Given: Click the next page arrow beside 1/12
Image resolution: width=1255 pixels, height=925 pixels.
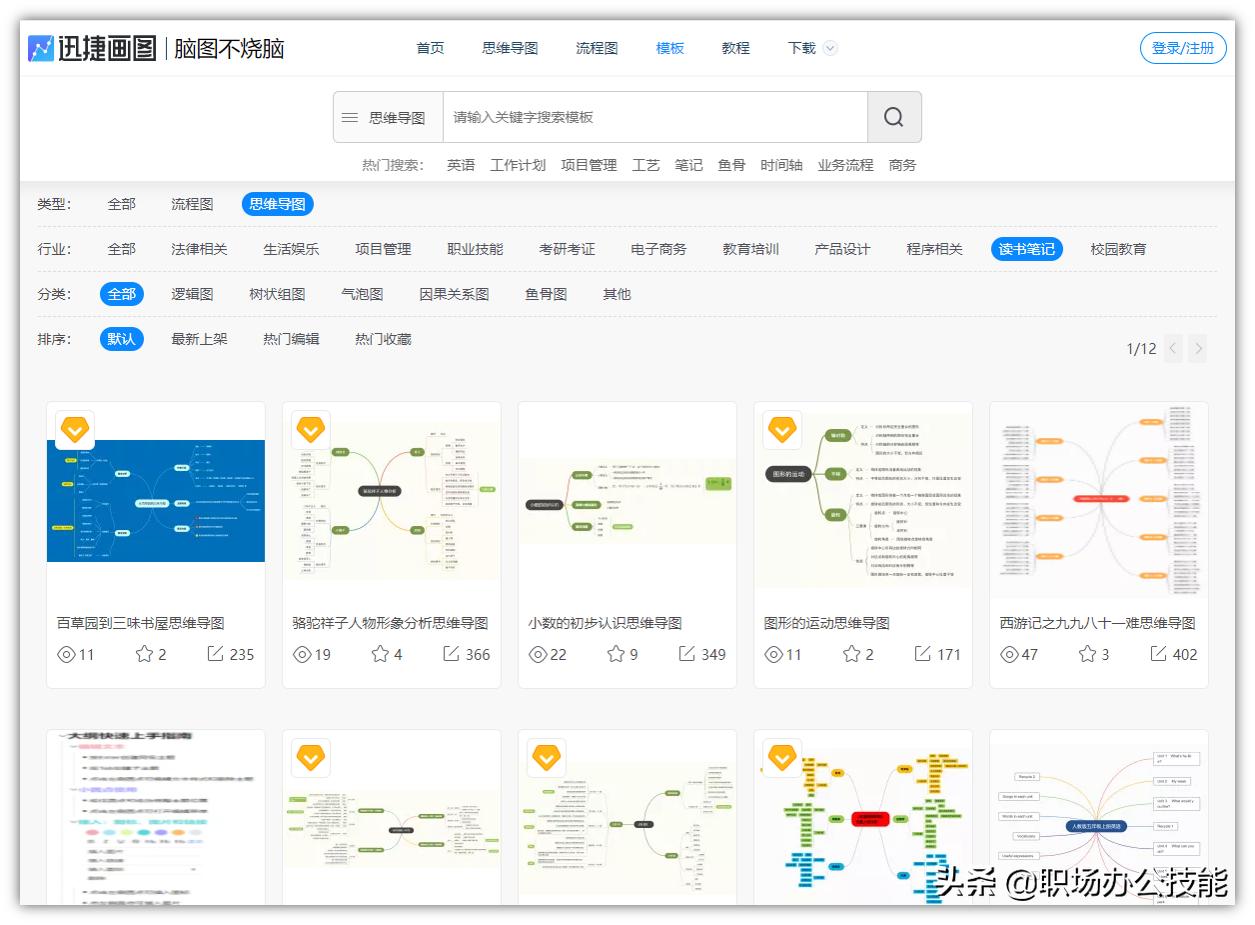Looking at the screenshot, I should point(1198,348).
